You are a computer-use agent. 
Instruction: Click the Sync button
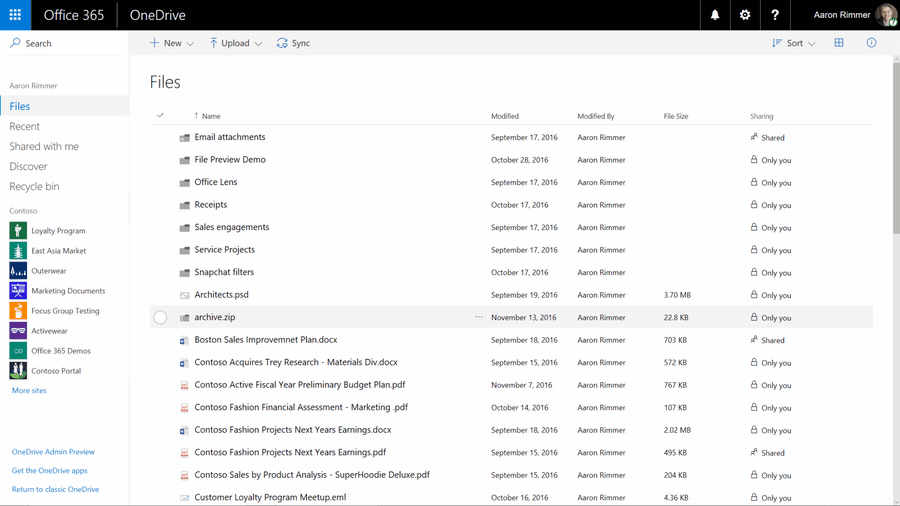pyautogui.click(x=293, y=43)
